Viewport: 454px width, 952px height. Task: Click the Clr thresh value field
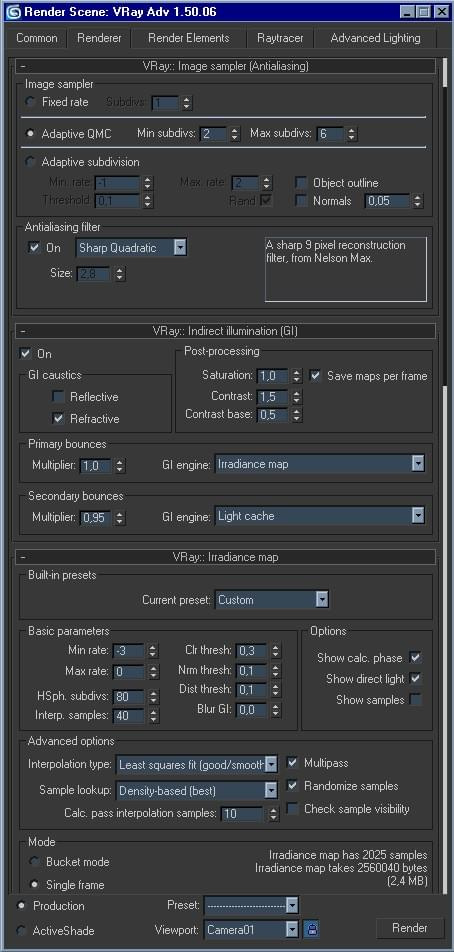pos(251,651)
